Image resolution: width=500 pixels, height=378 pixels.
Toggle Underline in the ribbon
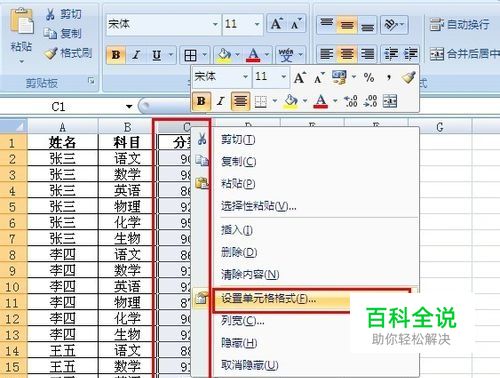coord(156,54)
